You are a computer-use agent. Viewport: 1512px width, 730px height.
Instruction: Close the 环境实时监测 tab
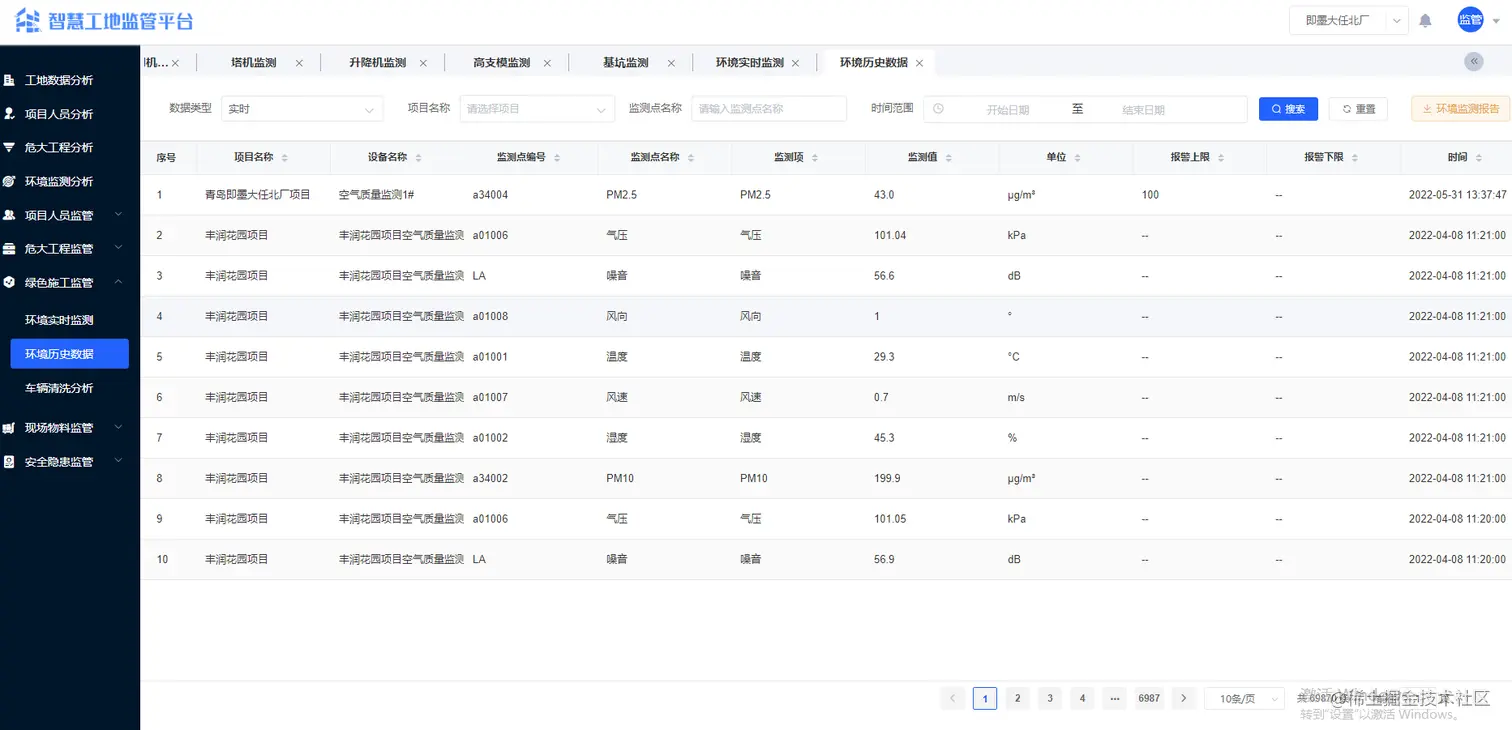(795, 63)
